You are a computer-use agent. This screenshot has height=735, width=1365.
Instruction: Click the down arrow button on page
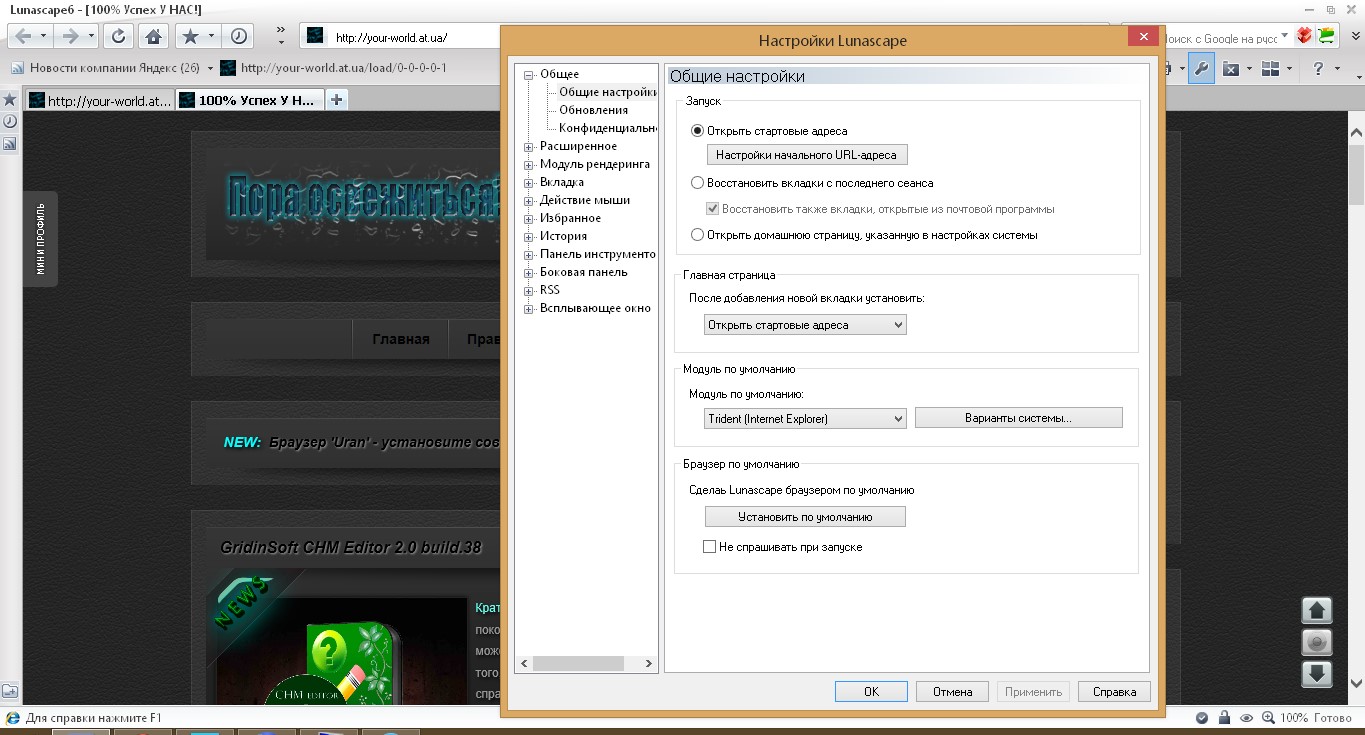[1317, 674]
